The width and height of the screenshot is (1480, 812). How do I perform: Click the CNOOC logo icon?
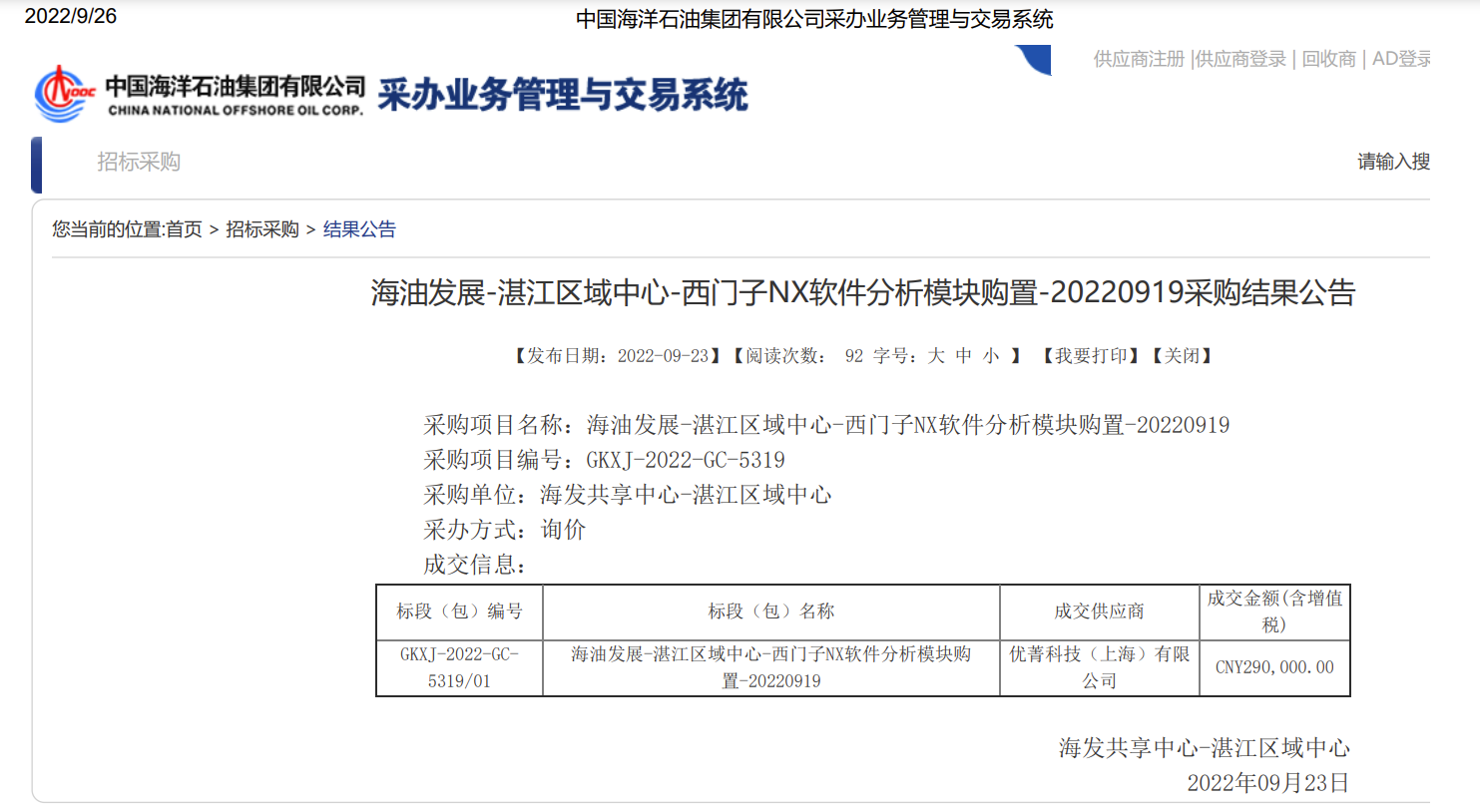(64, 94)
